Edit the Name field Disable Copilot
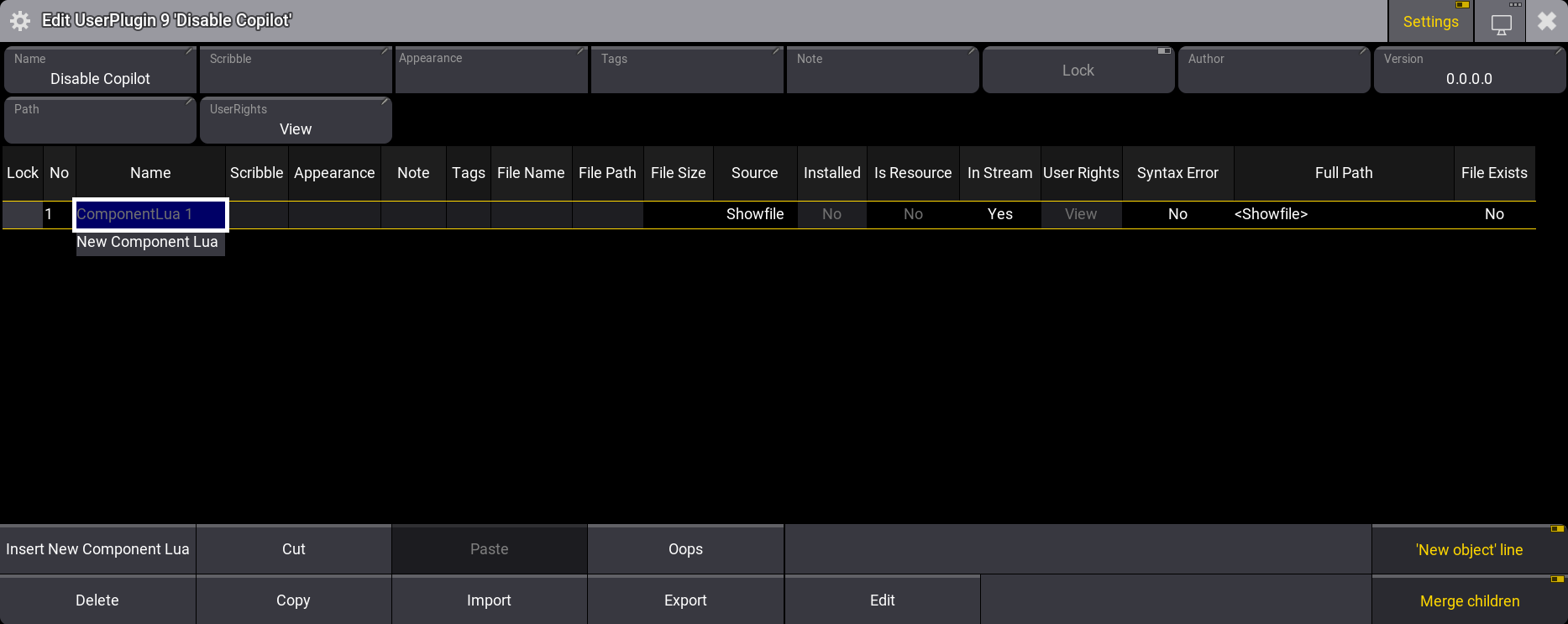1568x624 pixels. 100,71
